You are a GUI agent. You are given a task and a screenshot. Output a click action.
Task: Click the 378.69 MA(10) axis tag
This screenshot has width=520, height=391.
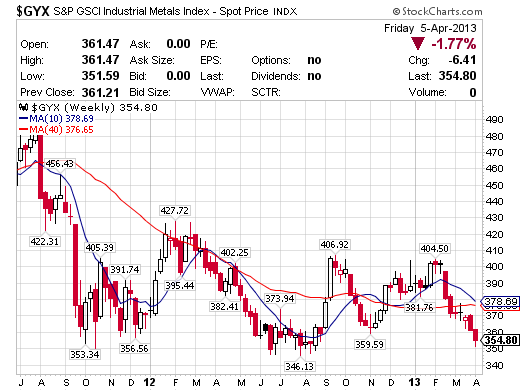(x=500, y=302)
